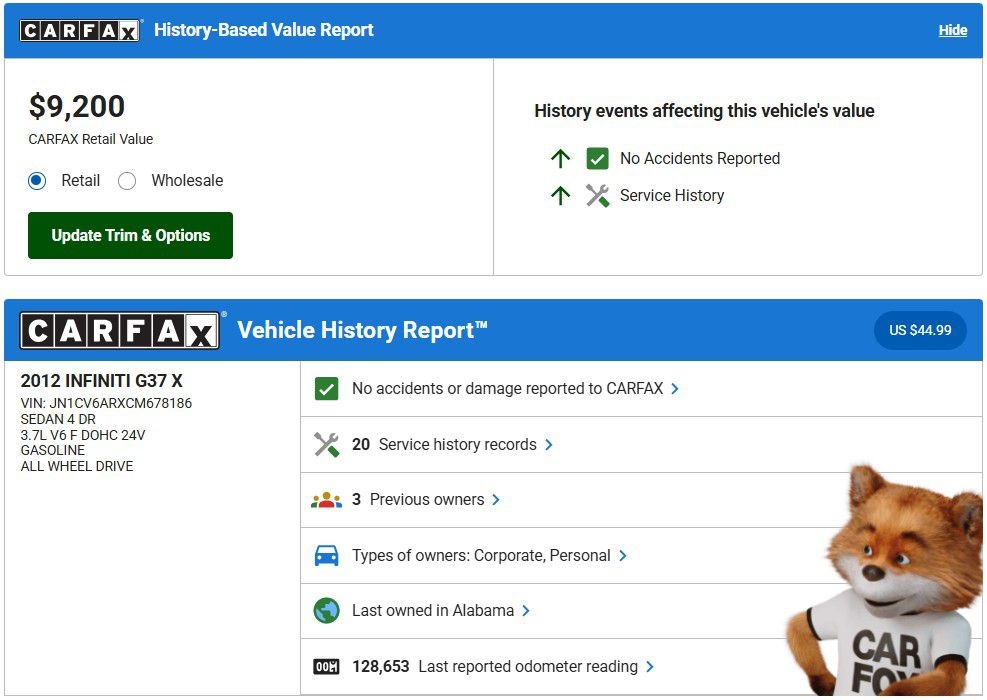Expand the 3 Previous owners chevron
The height and width of the screenshot is (700, 987).
(x=496, y=500)
